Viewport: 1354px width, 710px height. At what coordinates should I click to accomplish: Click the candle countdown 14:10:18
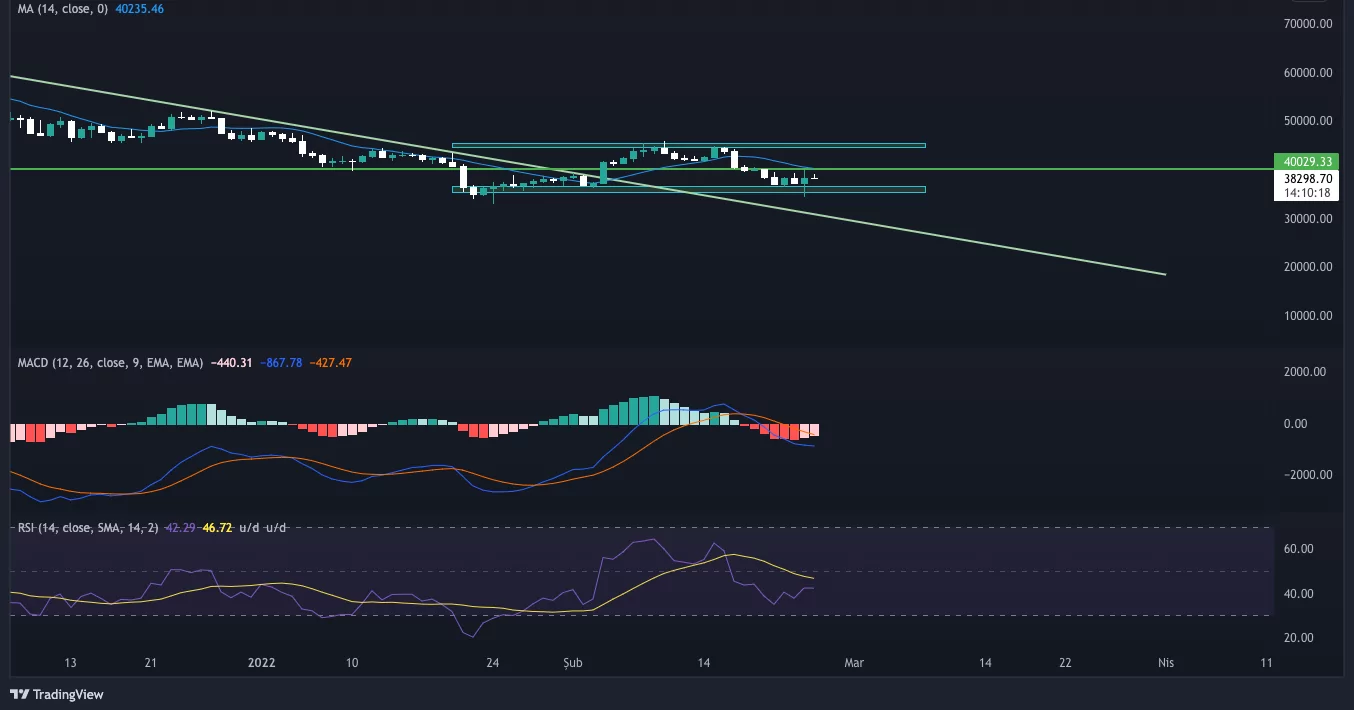pyautogui.click(x=1306, y=193)
